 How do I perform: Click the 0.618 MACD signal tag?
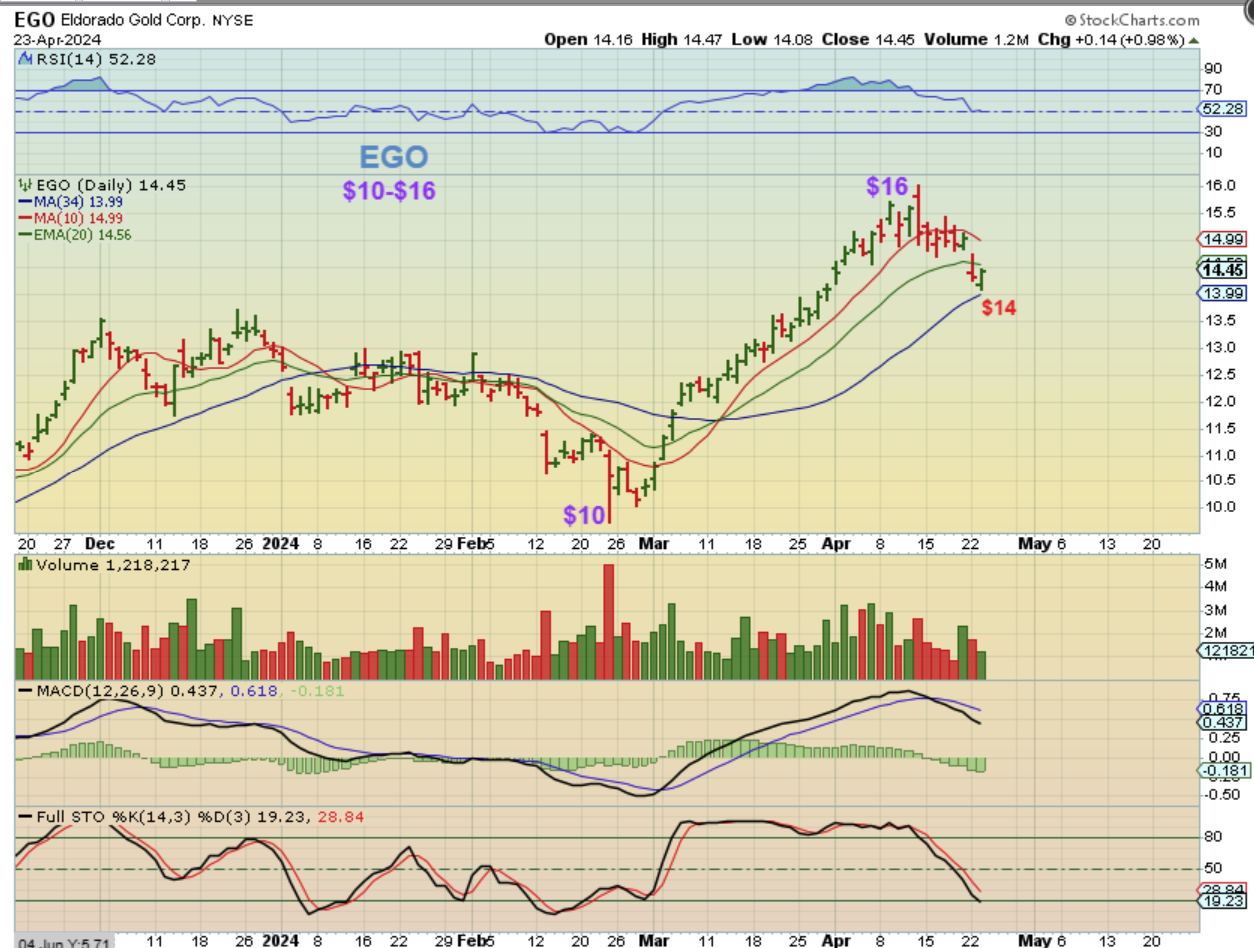(x=1222, y=707)
